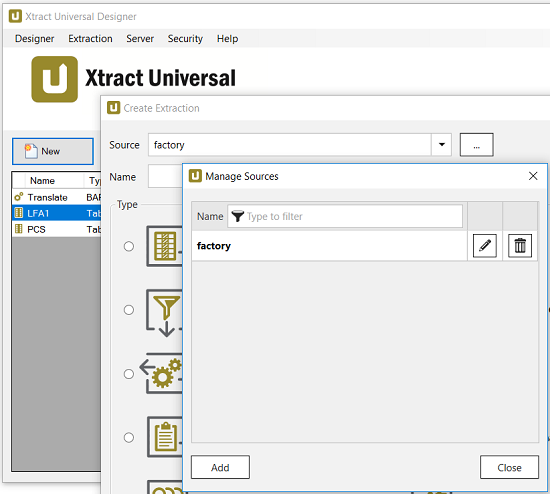This screenshot has height=494, width=550.
Task: Click the Name field in Create Extraction
Action: pos(165,176)
